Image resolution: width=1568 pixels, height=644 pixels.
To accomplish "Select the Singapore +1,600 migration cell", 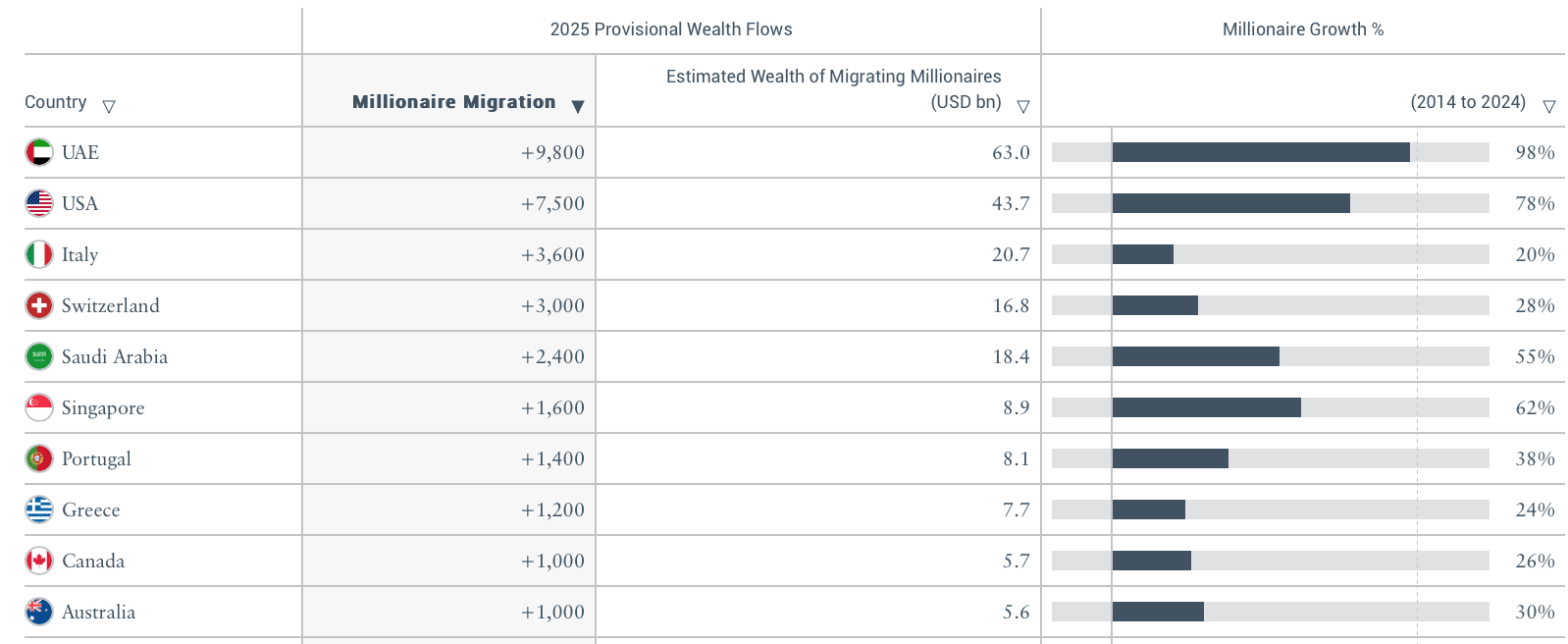I will (x=552, y=407).
